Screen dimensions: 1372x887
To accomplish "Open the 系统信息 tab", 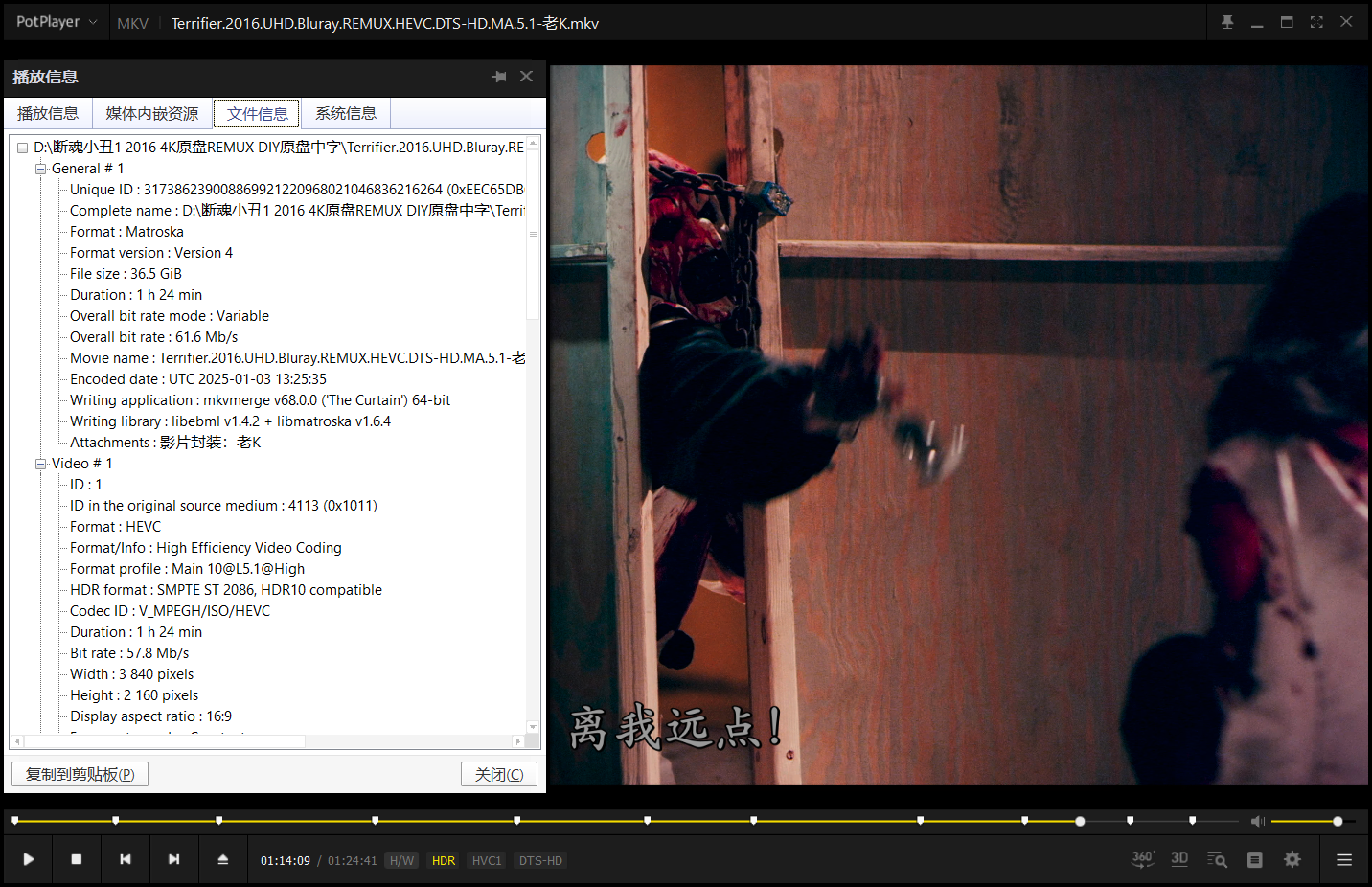I will (x=346, y=113).
